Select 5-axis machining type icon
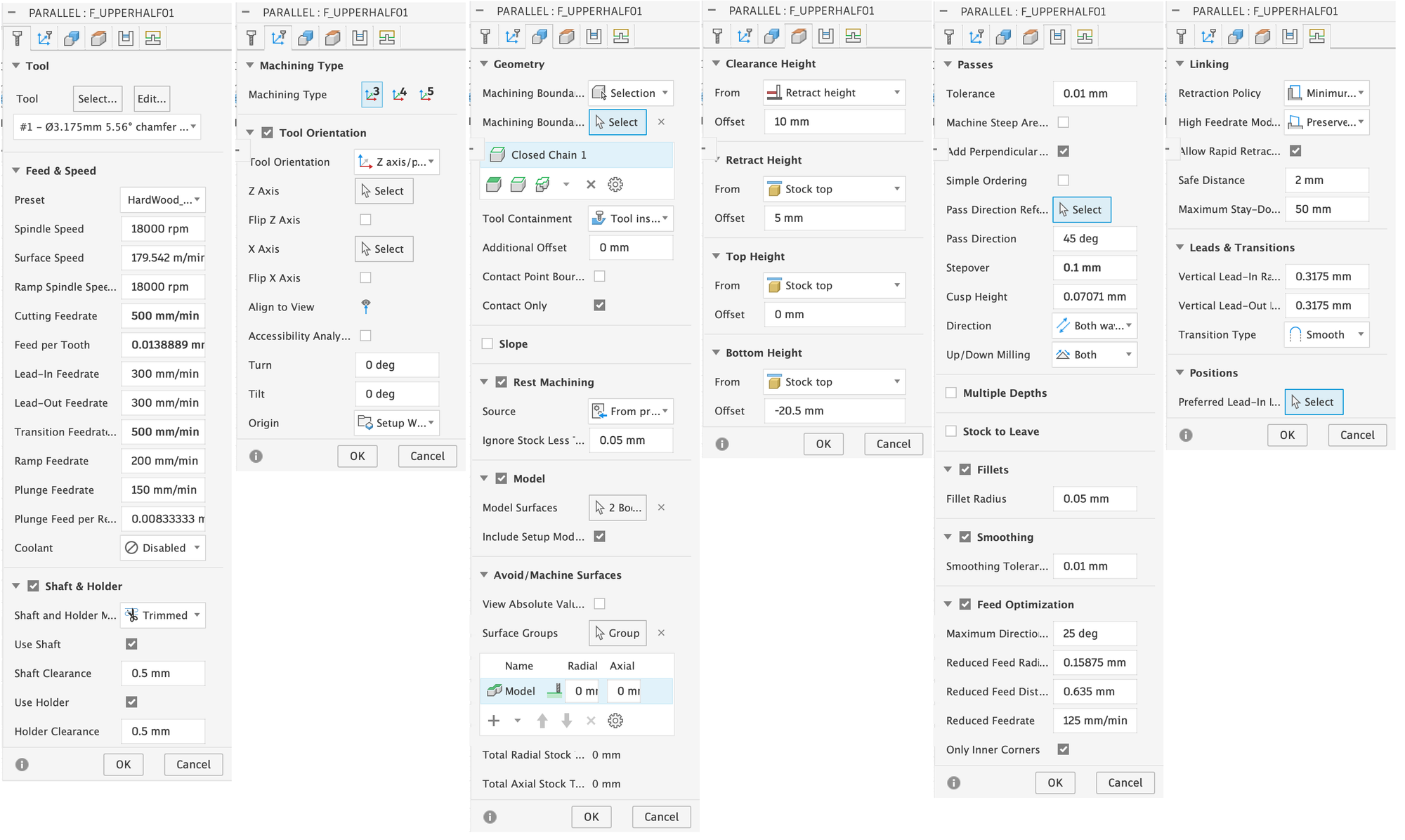The width and height of the screenshot is (1405, 840). pyautogui.click(x=426, y=94)
